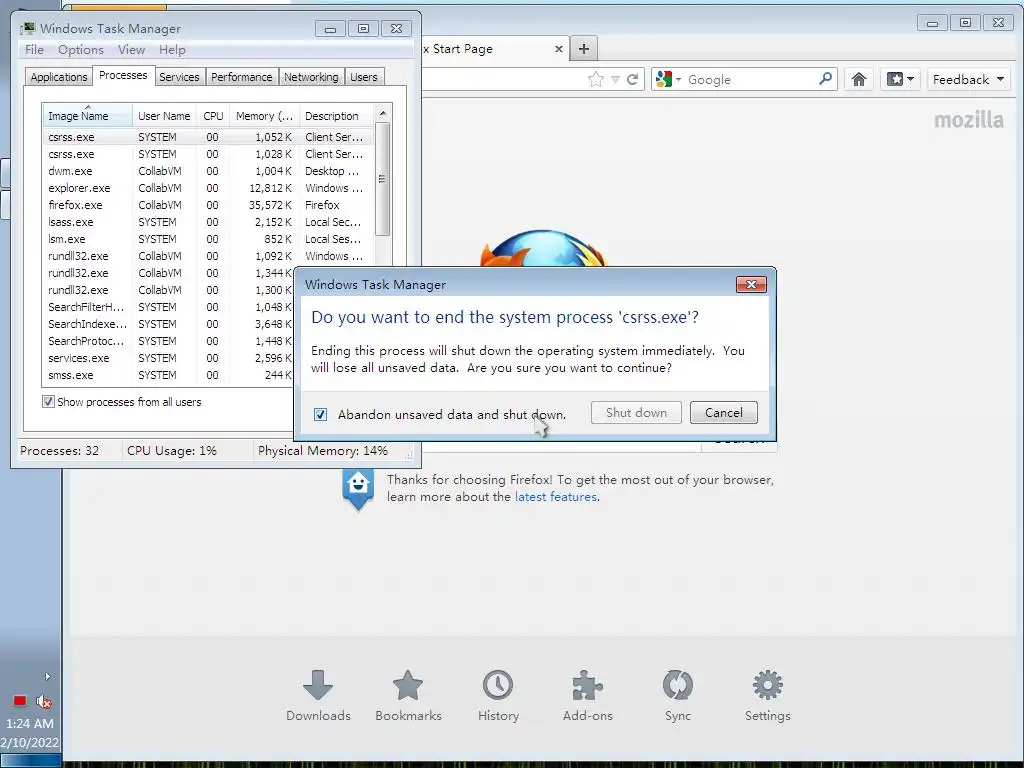Sort processes by Image Name column
The image size is (1024, 768).
tap(87, 116)
